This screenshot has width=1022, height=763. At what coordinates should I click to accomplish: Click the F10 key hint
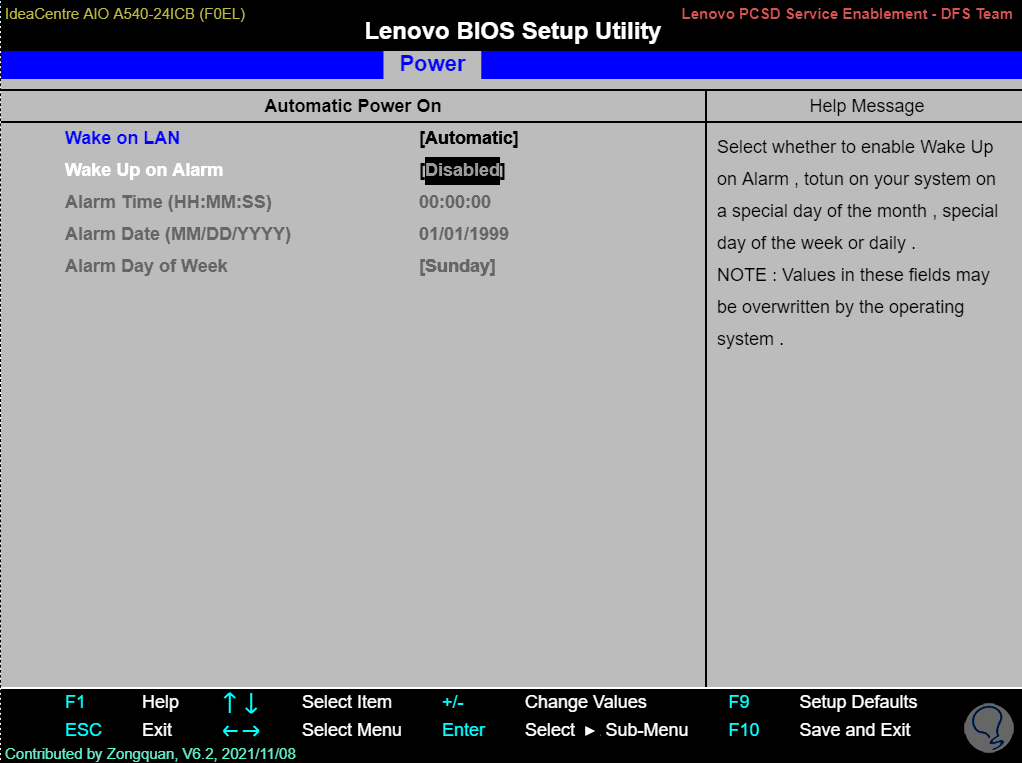tap(744, 730)
